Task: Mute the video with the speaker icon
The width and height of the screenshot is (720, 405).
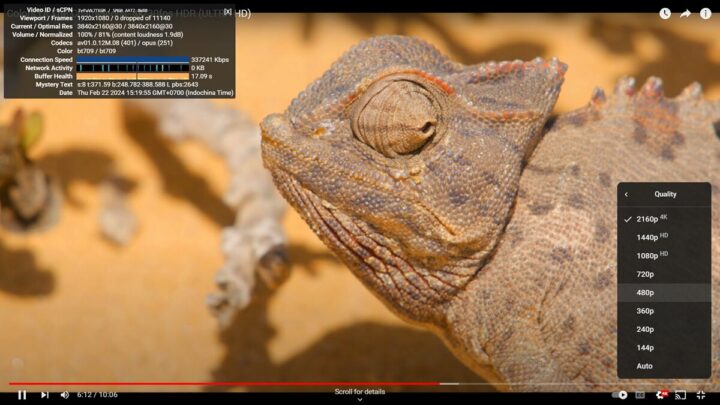Action: pos(65,395)
